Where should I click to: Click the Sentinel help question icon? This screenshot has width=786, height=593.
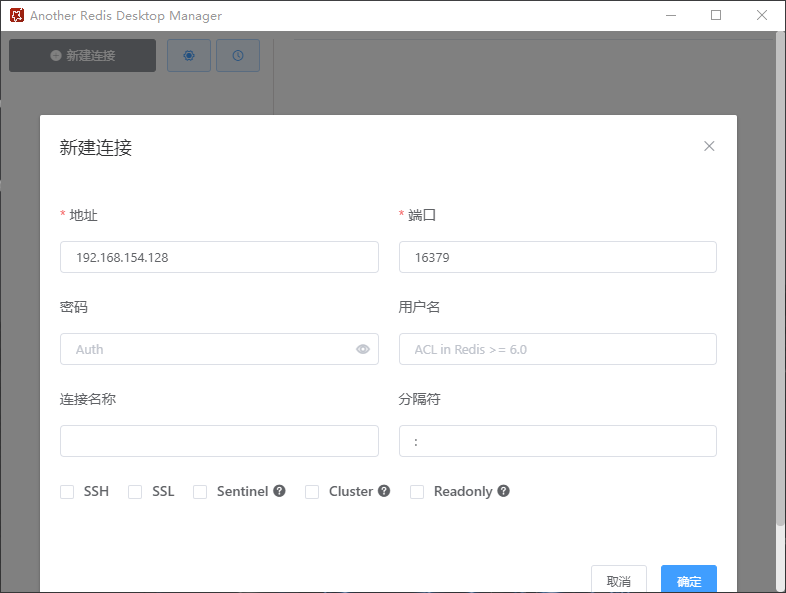coord(280,491)
